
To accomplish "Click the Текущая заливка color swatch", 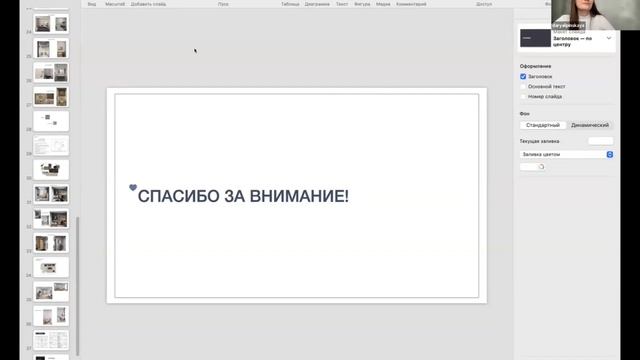I will (601, 141).
